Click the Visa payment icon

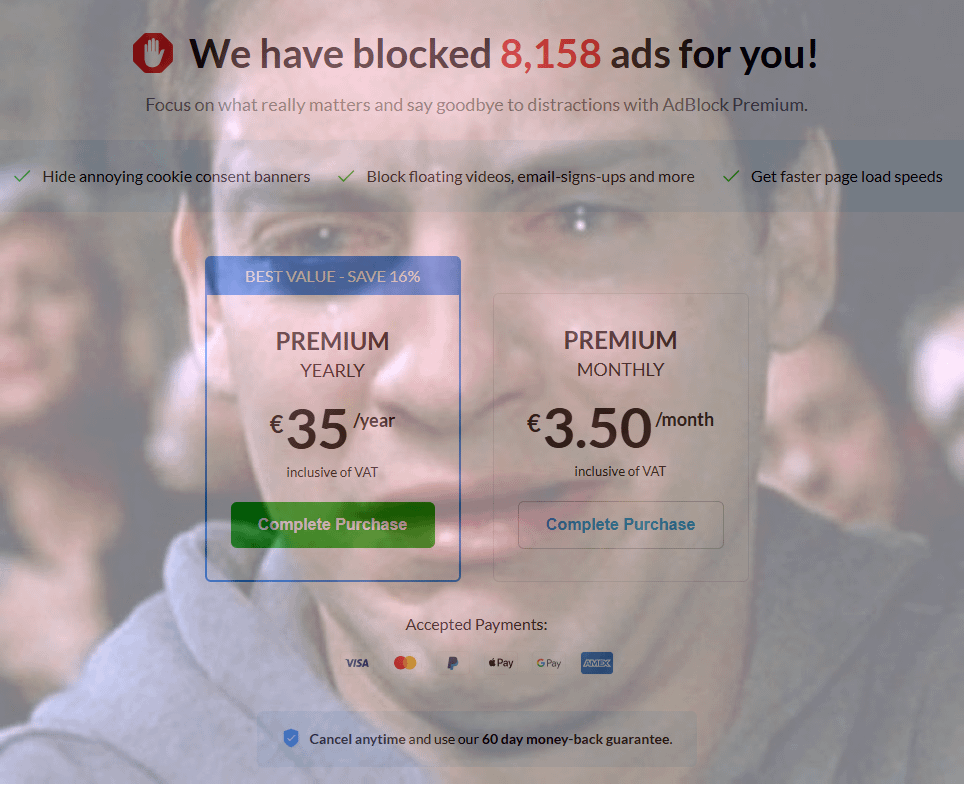point(357,663)
